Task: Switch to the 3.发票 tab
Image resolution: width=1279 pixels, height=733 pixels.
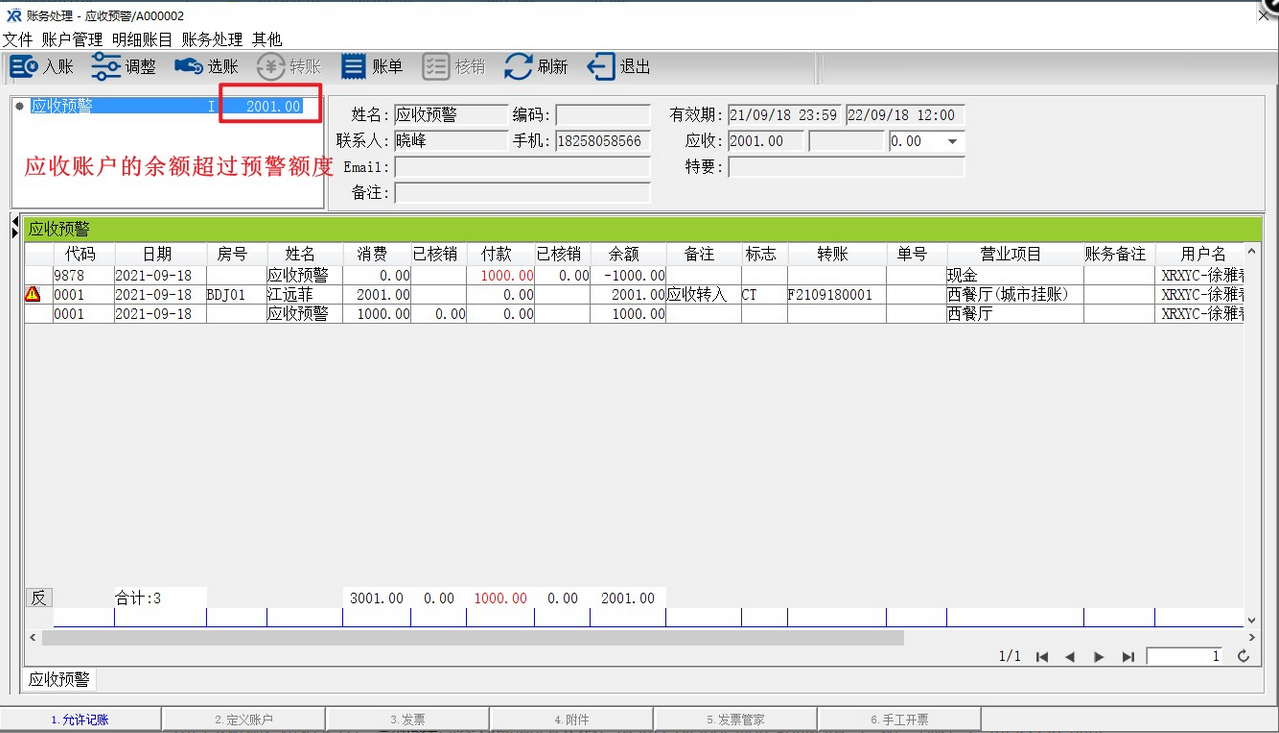Action: tap(408, 719)
